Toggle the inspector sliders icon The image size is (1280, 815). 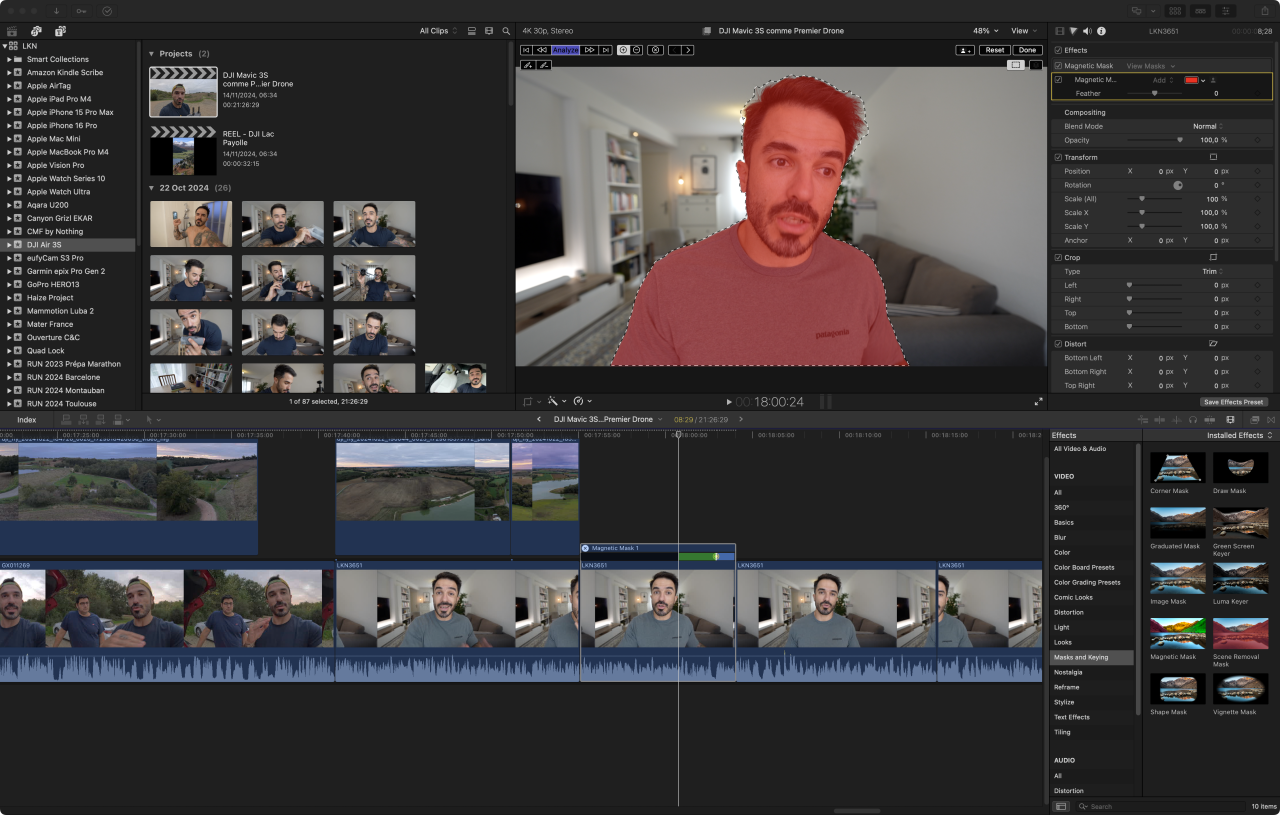(x=1227, y=11)
